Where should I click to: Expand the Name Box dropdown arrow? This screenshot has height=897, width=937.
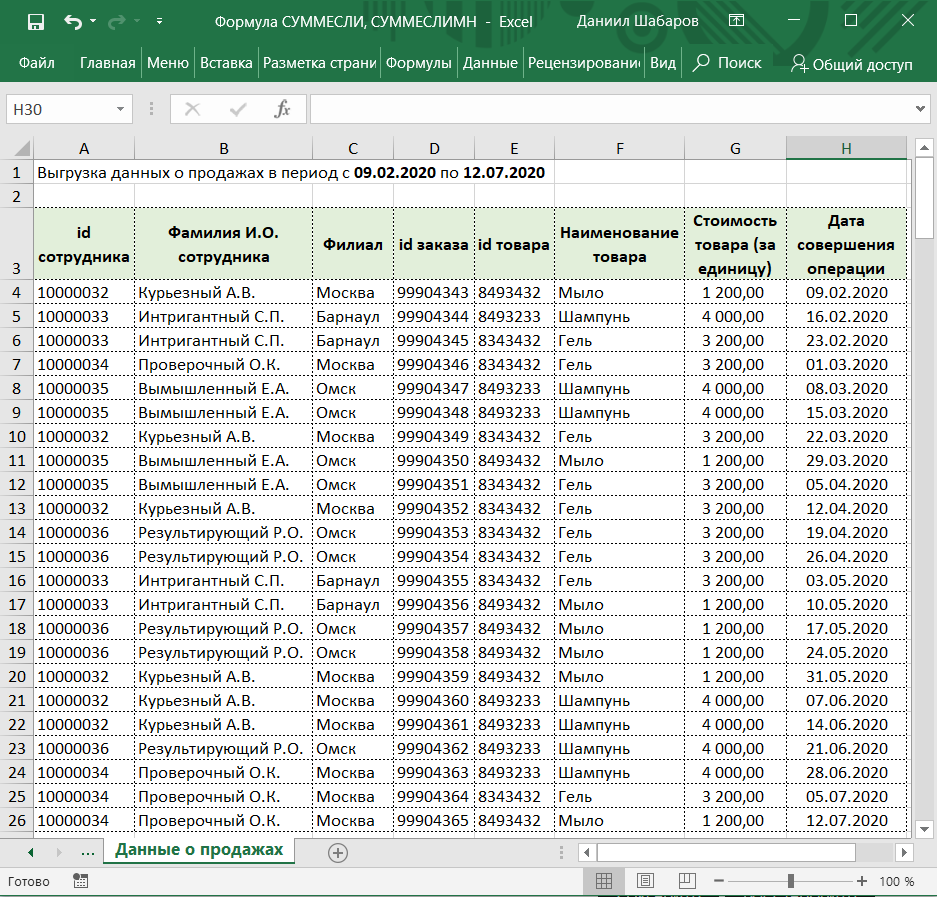point(120,109)
